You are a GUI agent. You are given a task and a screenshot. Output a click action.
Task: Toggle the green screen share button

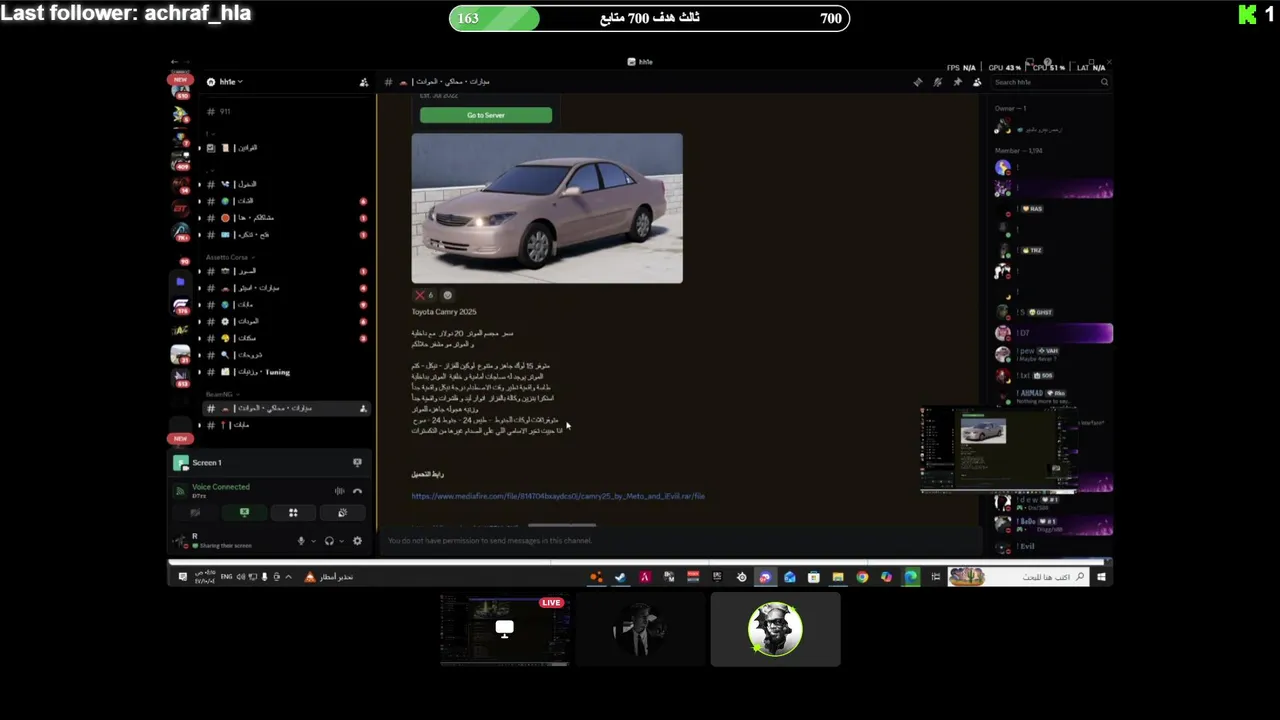tap(244, 513)
